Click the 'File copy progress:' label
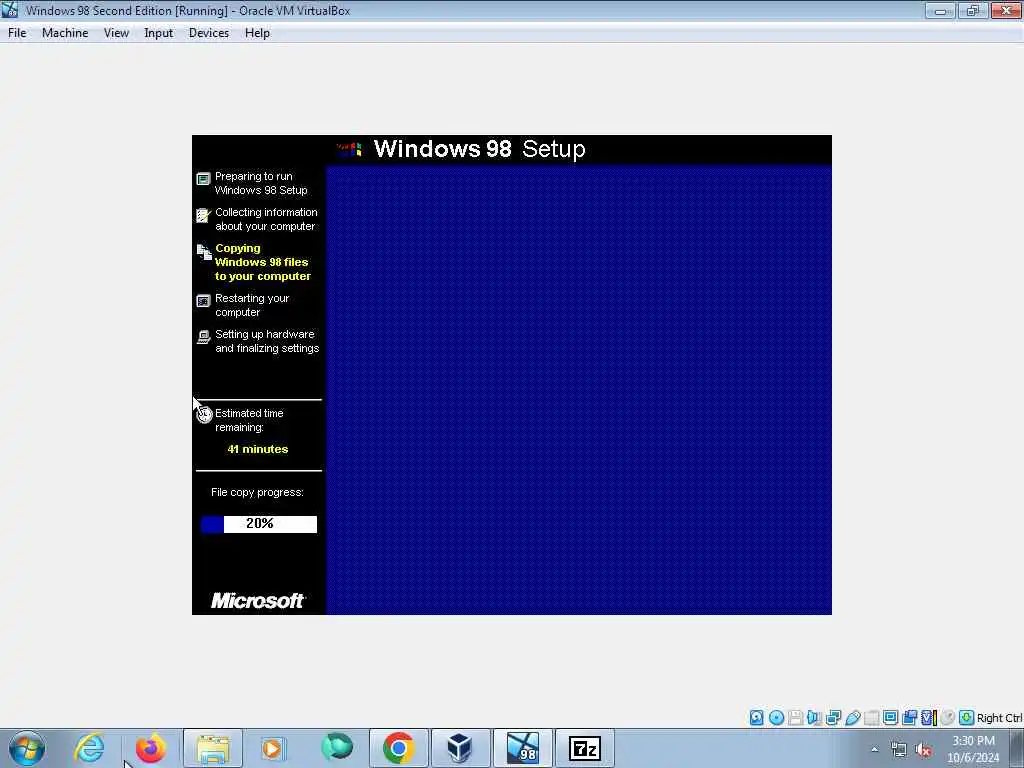The height and width of the screenshot is (768, 1024). tap(257, 492)
